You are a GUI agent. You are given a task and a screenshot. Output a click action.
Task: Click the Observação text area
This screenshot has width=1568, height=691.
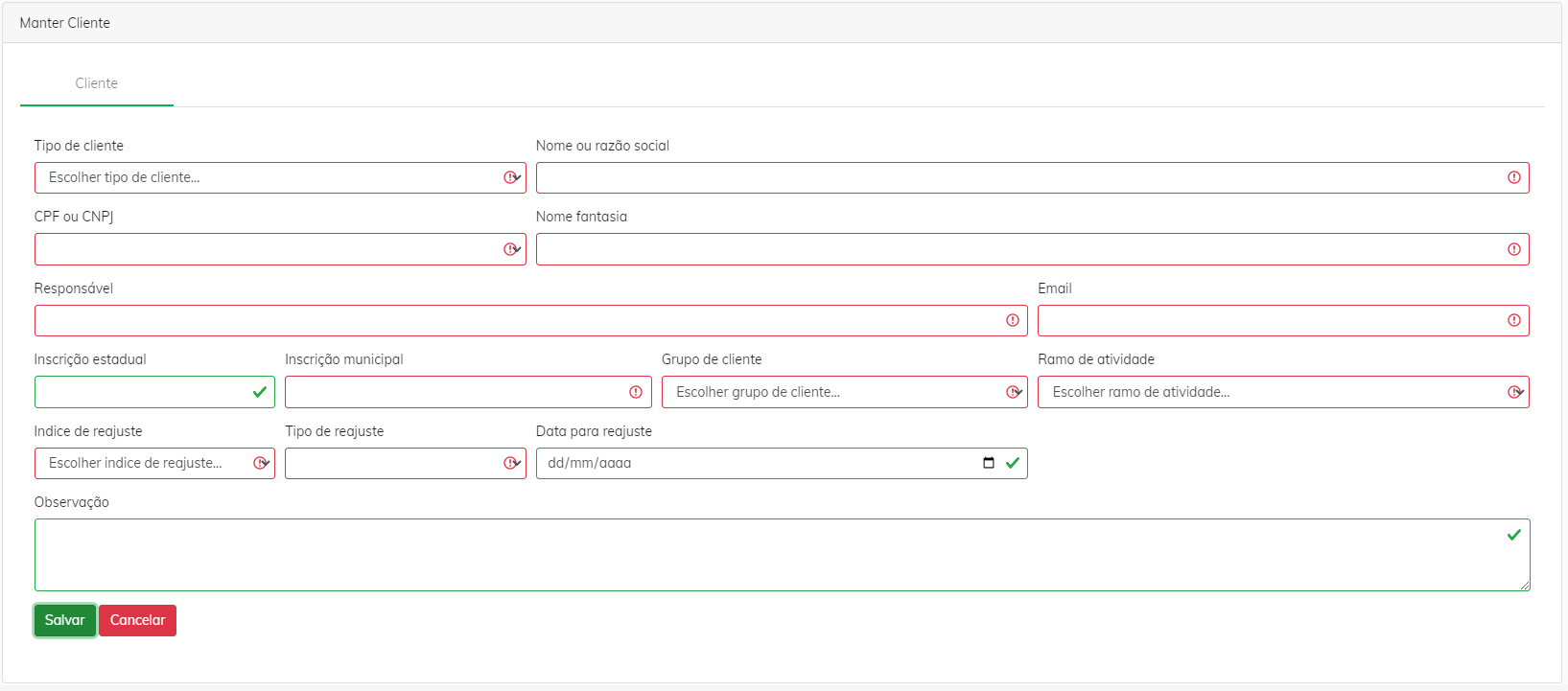pyautogui.click(x=782, y=555)
